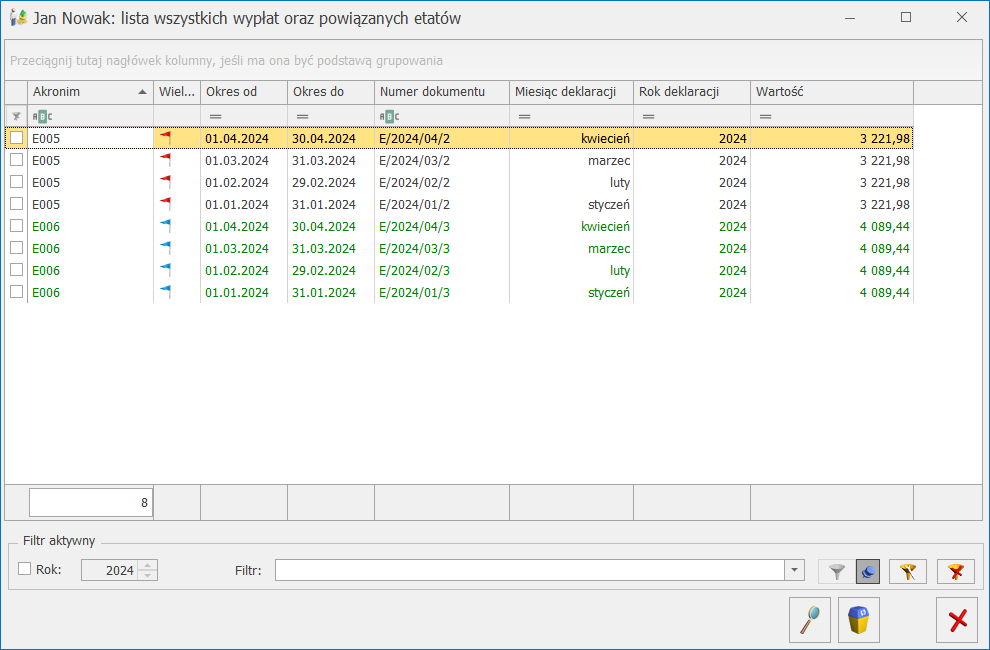Enable the Rok year filter checkbox
The height and width of the screenshot is (650, 990).
[x=25, y=569]
